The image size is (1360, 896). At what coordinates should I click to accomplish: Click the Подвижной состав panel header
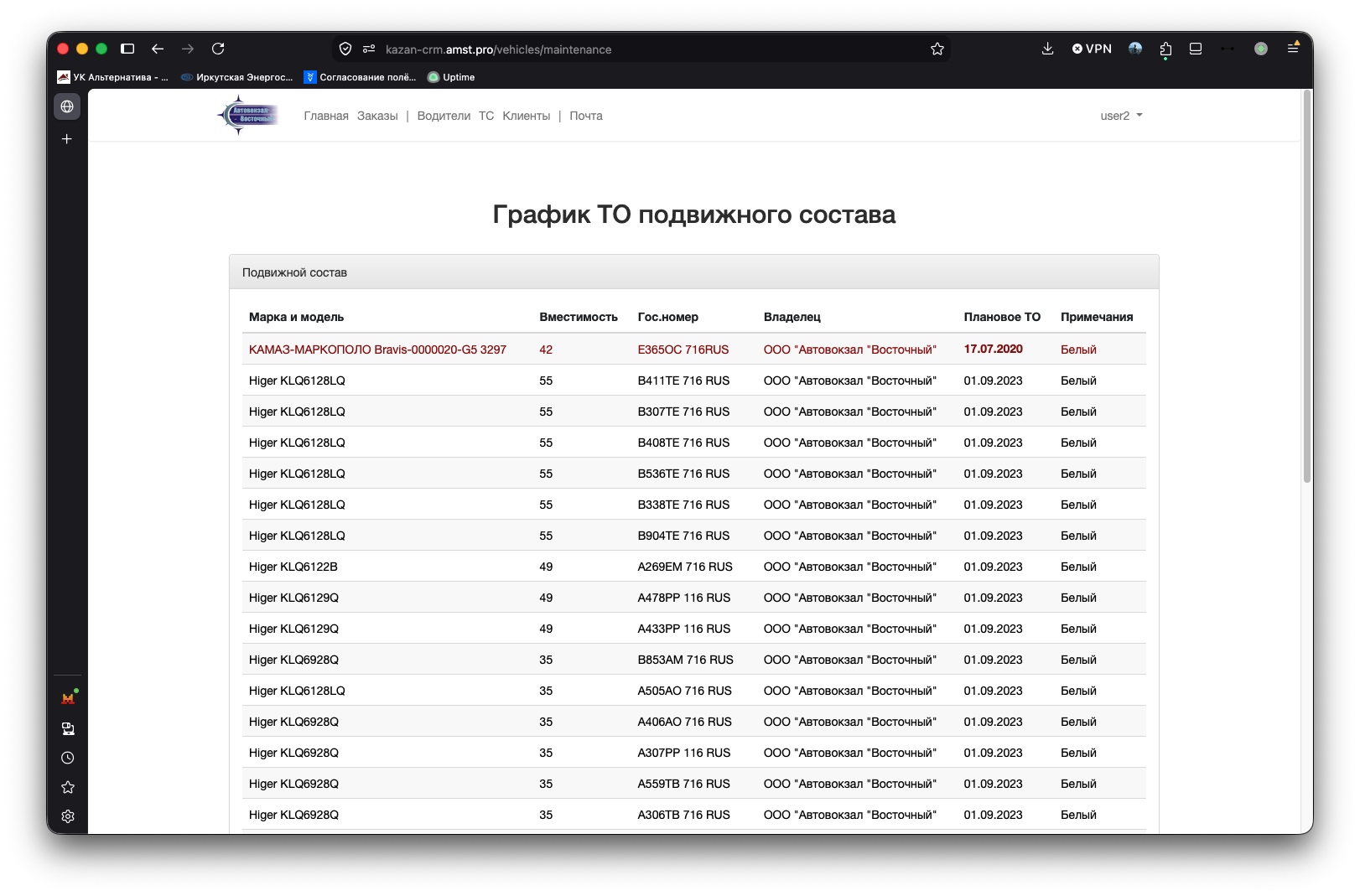(694, 272)
